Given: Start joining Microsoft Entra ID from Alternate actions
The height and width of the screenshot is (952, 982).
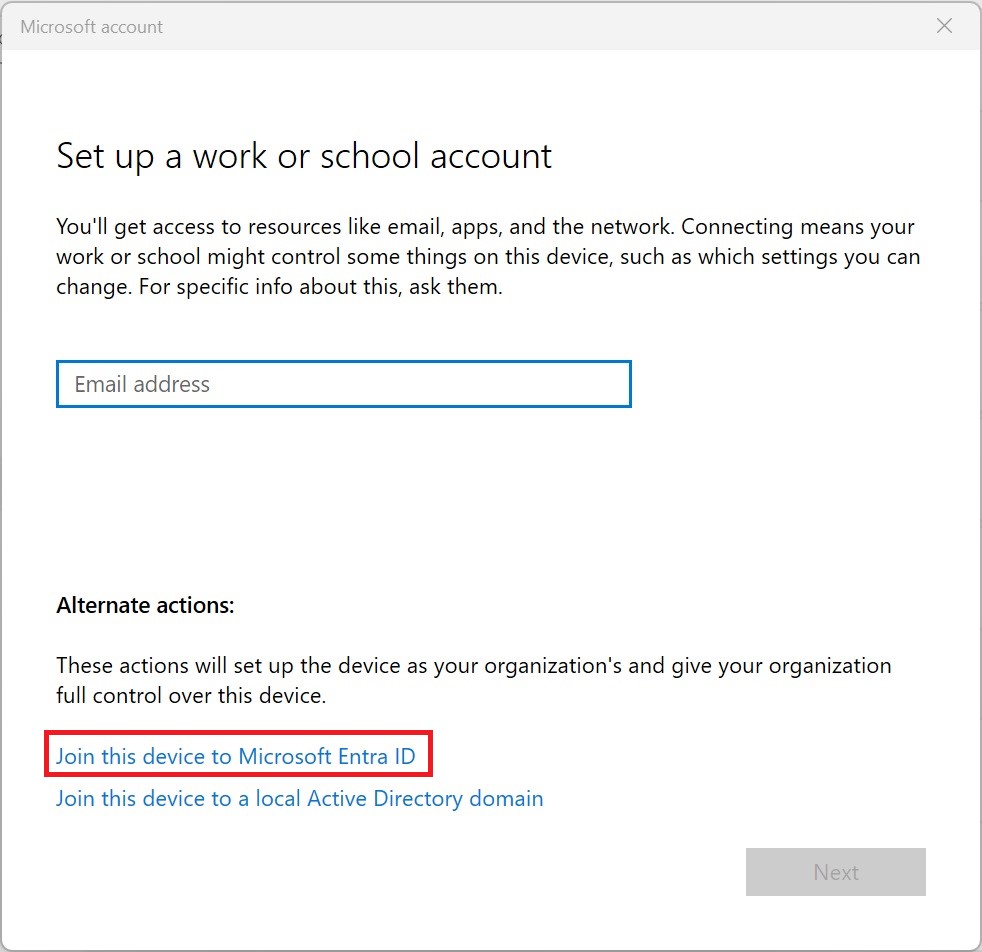Looking at the screenshot, I should (235, 757).
